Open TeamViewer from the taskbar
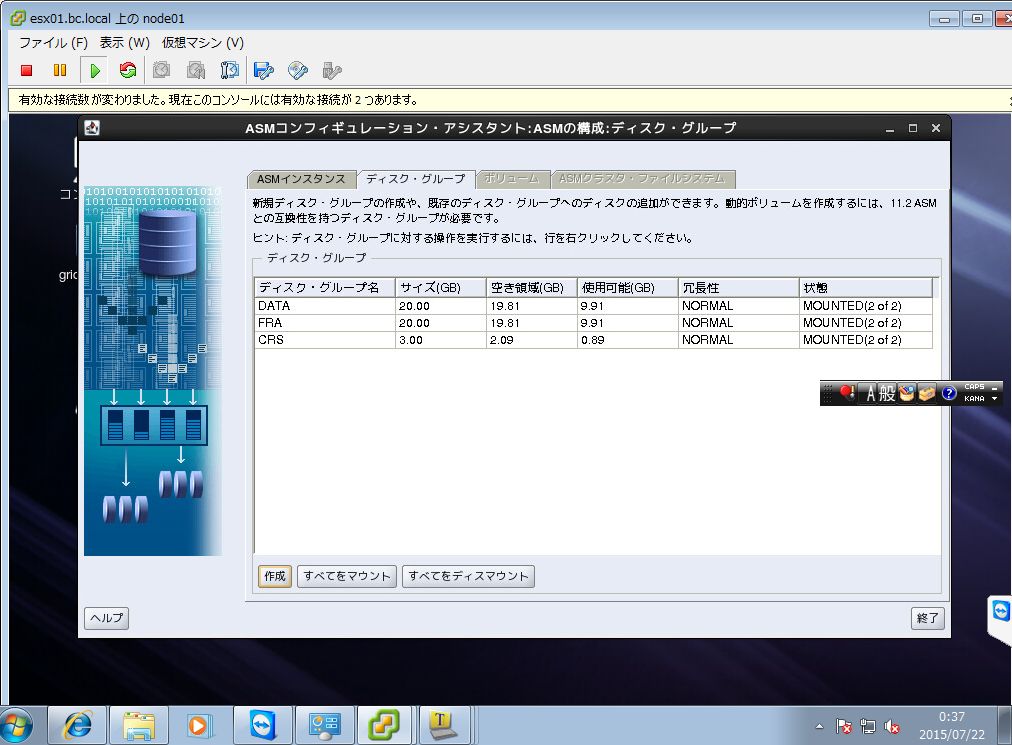The width and height of the screenshot is (1012, 745). click(263, 726)
